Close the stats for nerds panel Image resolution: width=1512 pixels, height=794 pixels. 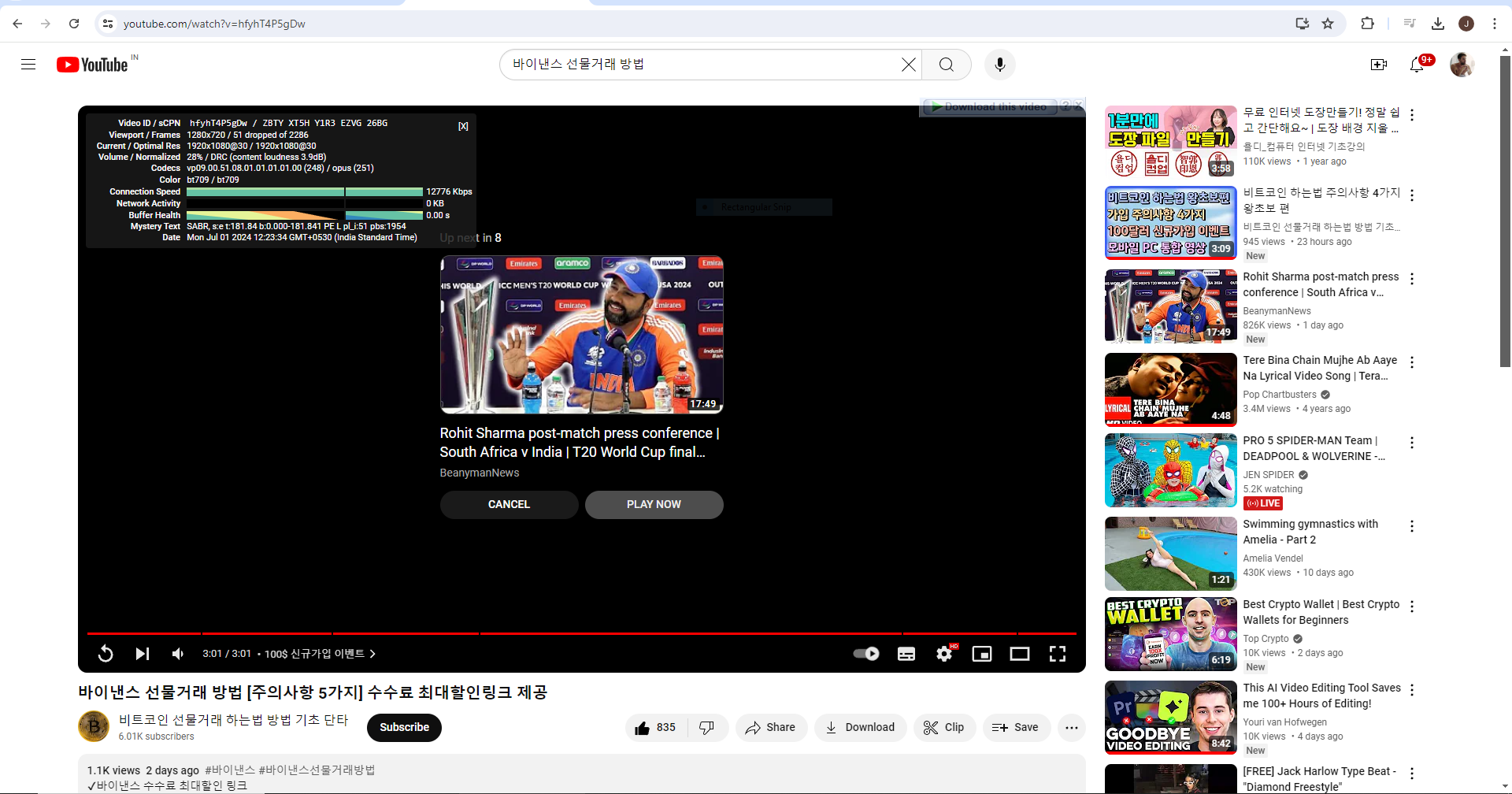463,126
